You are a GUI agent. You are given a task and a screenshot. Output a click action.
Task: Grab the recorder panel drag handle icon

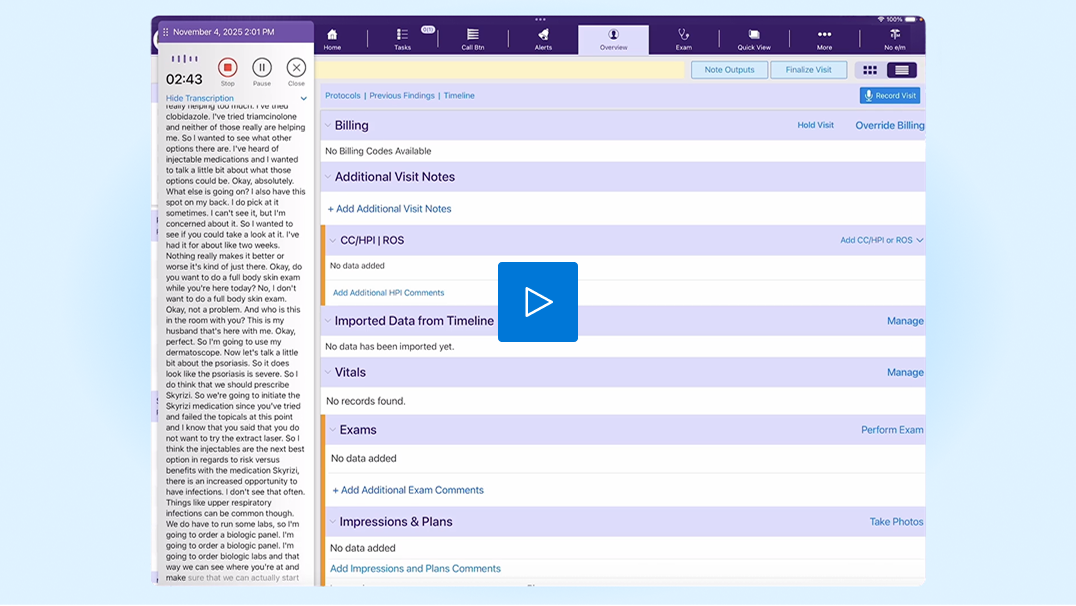click(x=165, y=32)
